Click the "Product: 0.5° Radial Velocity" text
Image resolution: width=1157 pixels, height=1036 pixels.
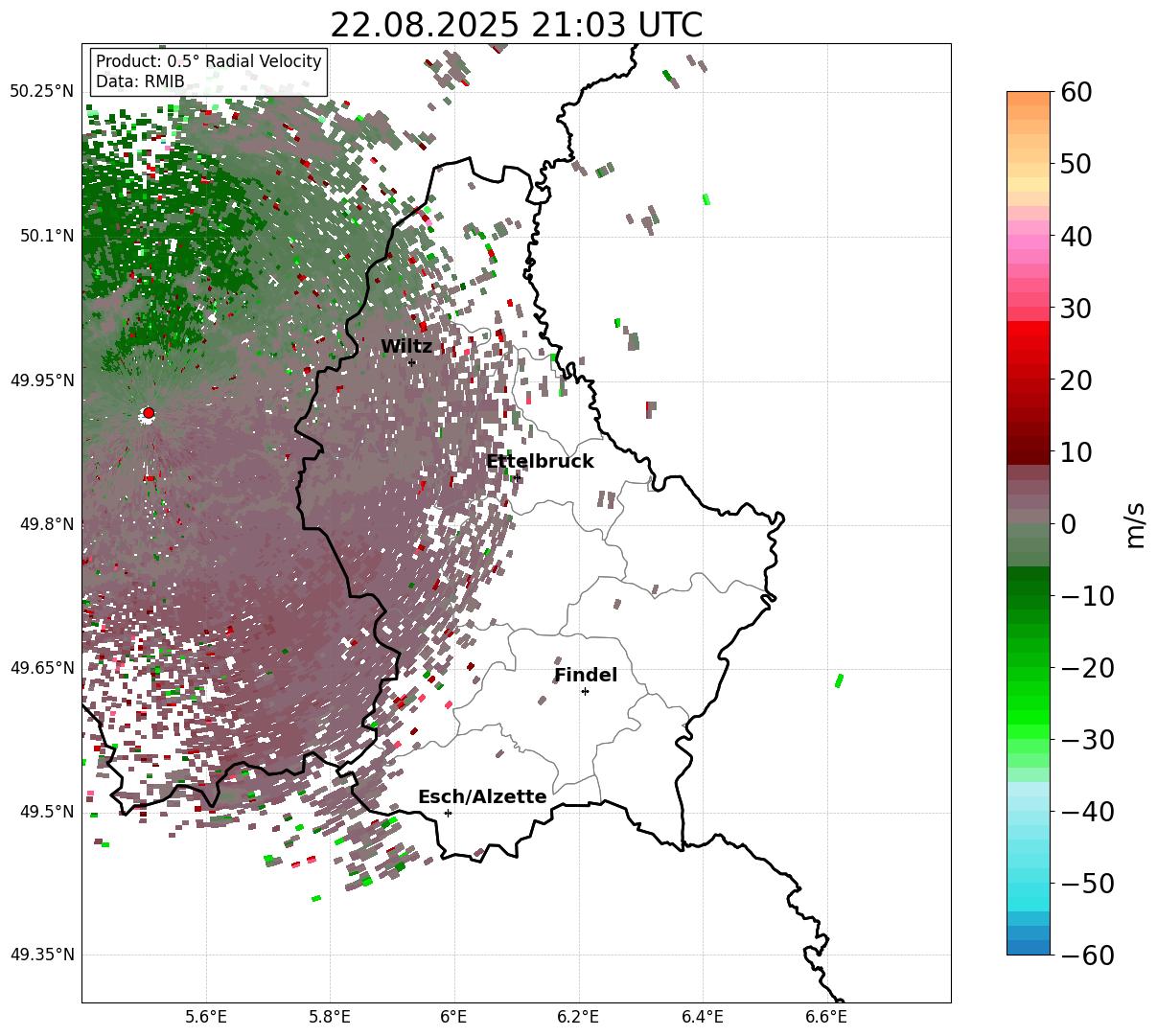(x=209, y=61)
